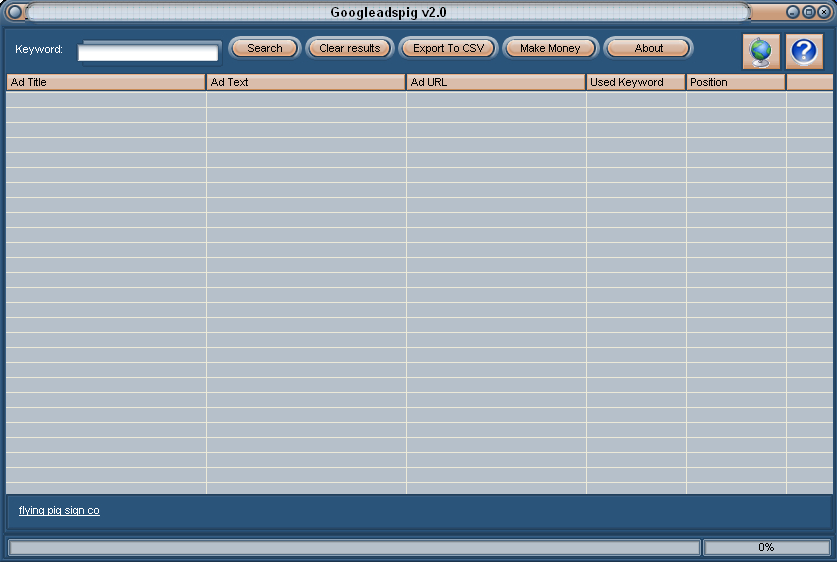Click the Googleadspig v2.0 title bar
The height and width of the screenshot is (562, 837).
point(388,12)
